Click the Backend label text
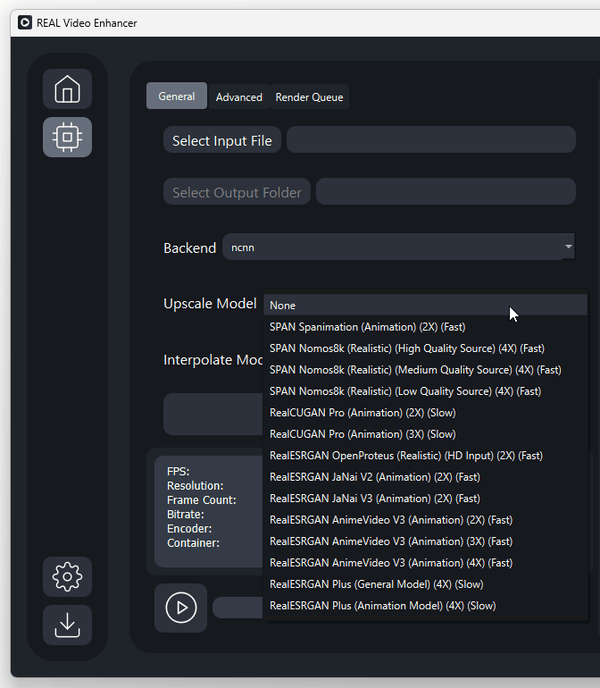The image size is (600, 688). pyautogui.click(x=190, y=248)
